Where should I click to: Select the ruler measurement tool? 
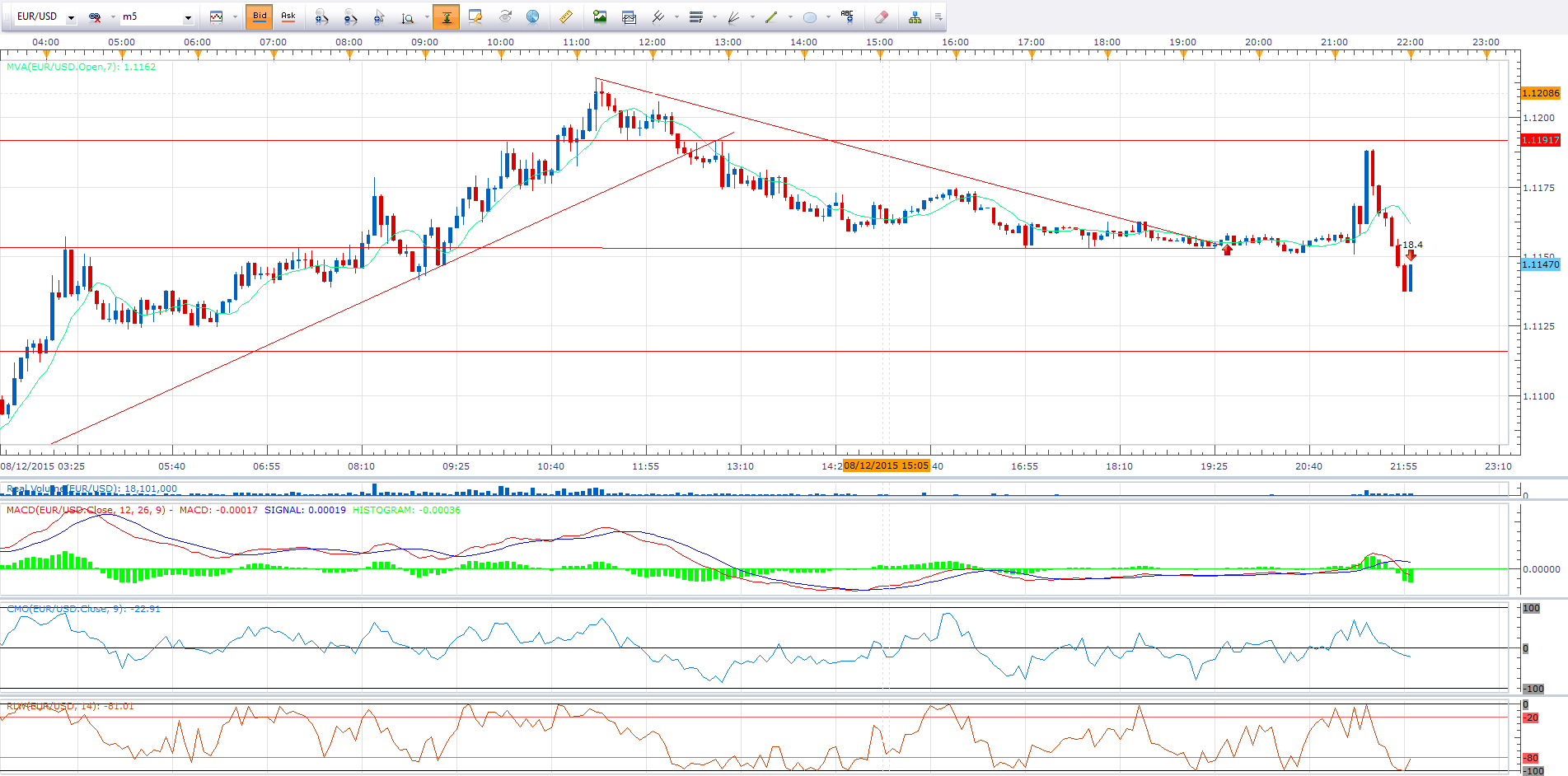565,17
